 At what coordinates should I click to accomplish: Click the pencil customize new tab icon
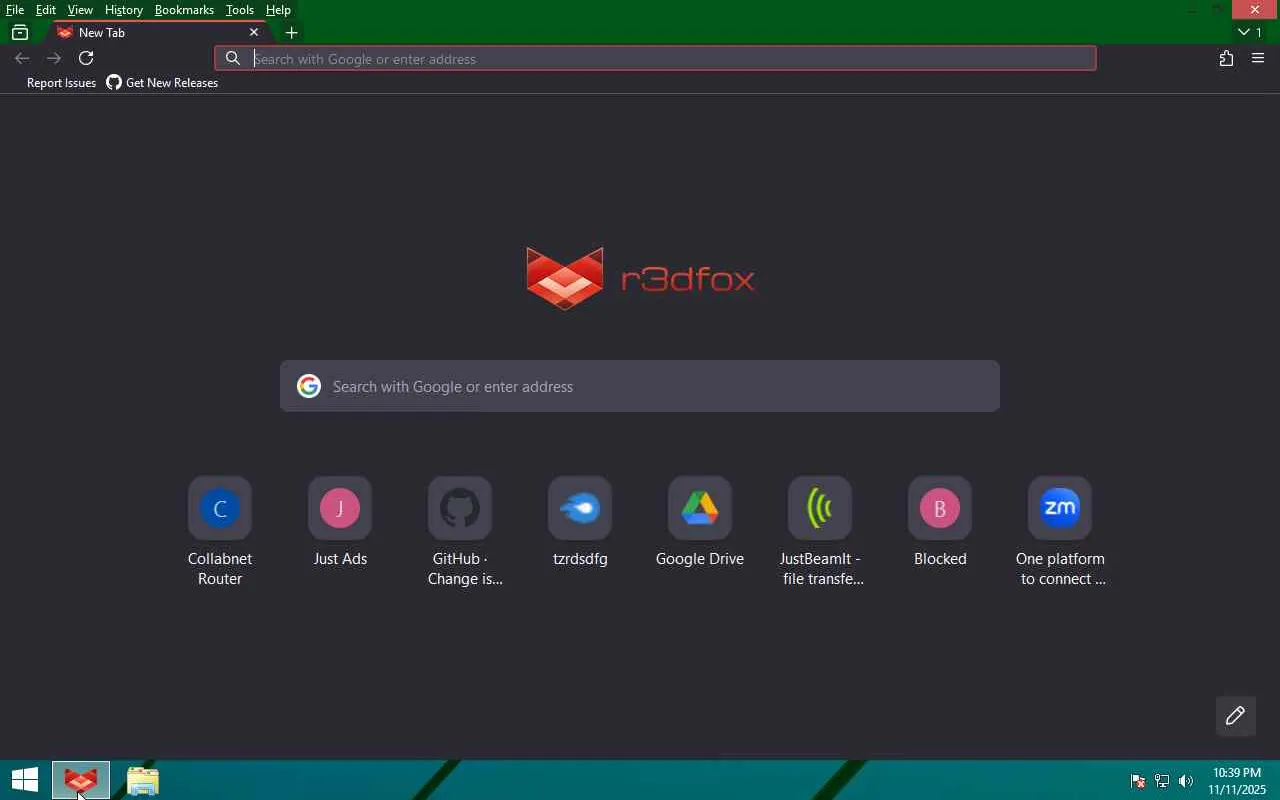tap(1235, 716)
